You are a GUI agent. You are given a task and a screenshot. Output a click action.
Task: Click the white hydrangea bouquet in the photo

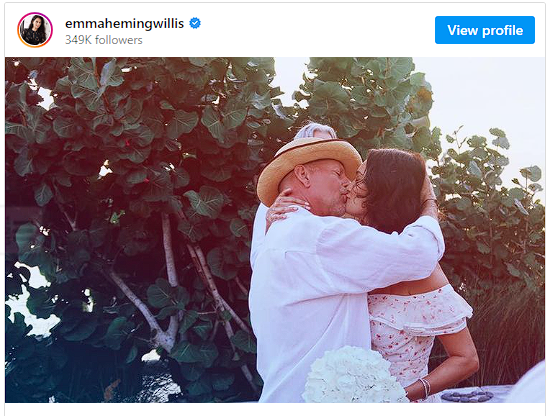(354, 375)
